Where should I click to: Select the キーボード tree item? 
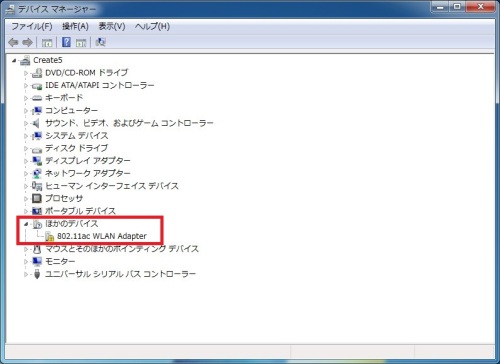coord(64,98)
